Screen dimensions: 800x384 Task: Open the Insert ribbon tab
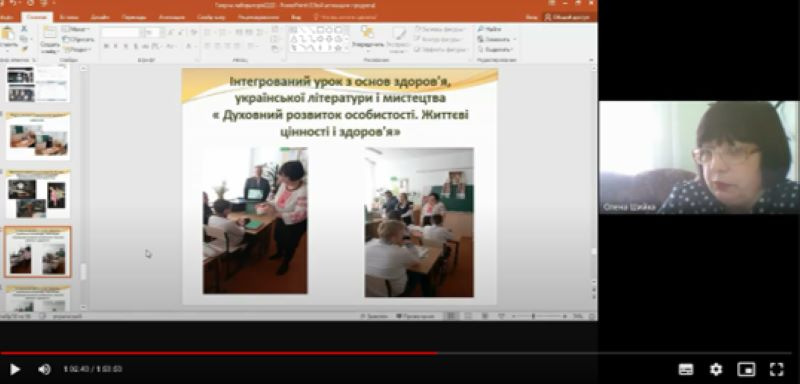tap(69, 17)
